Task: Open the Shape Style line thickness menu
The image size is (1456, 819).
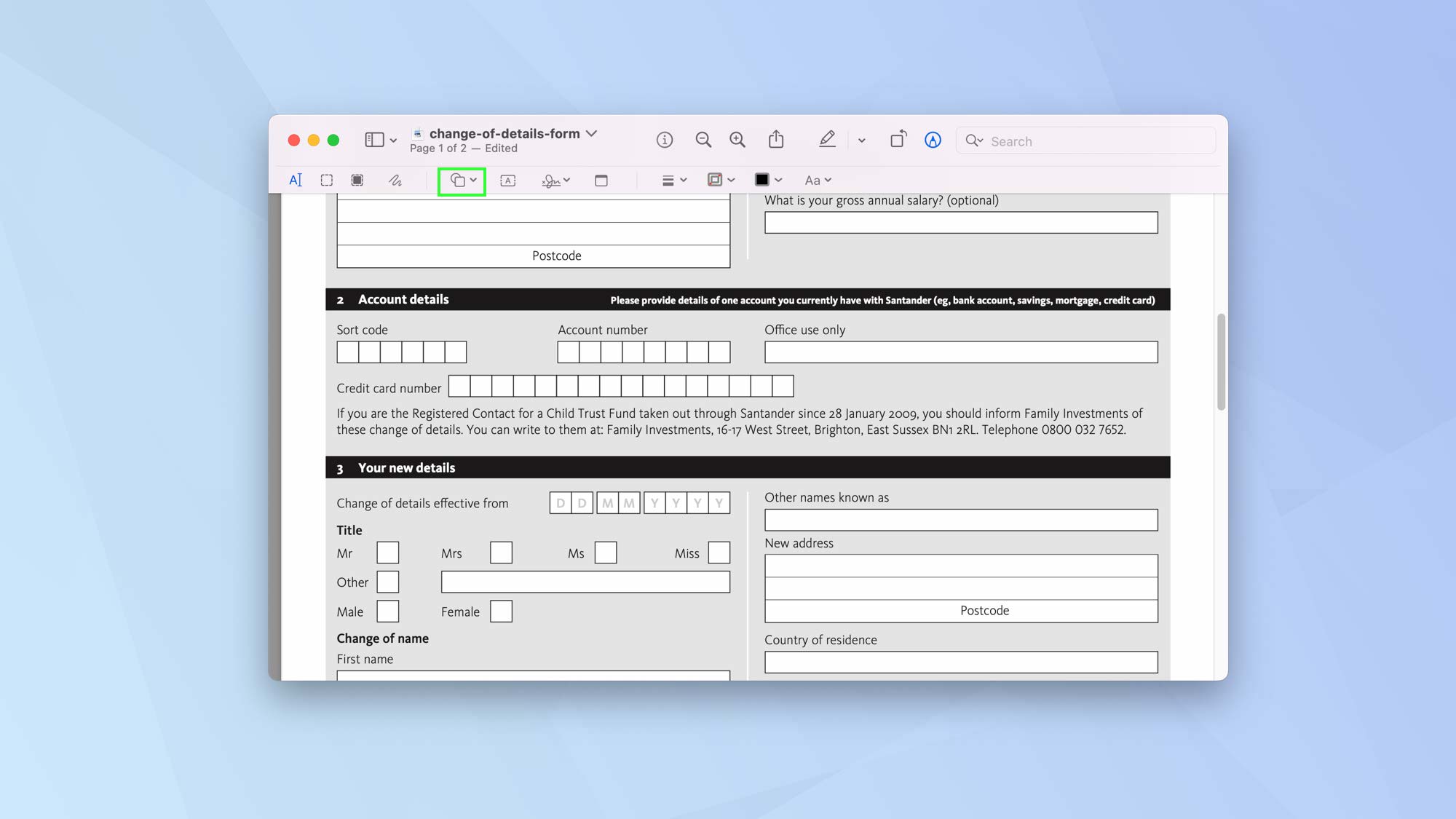Action: pos(673,180)
